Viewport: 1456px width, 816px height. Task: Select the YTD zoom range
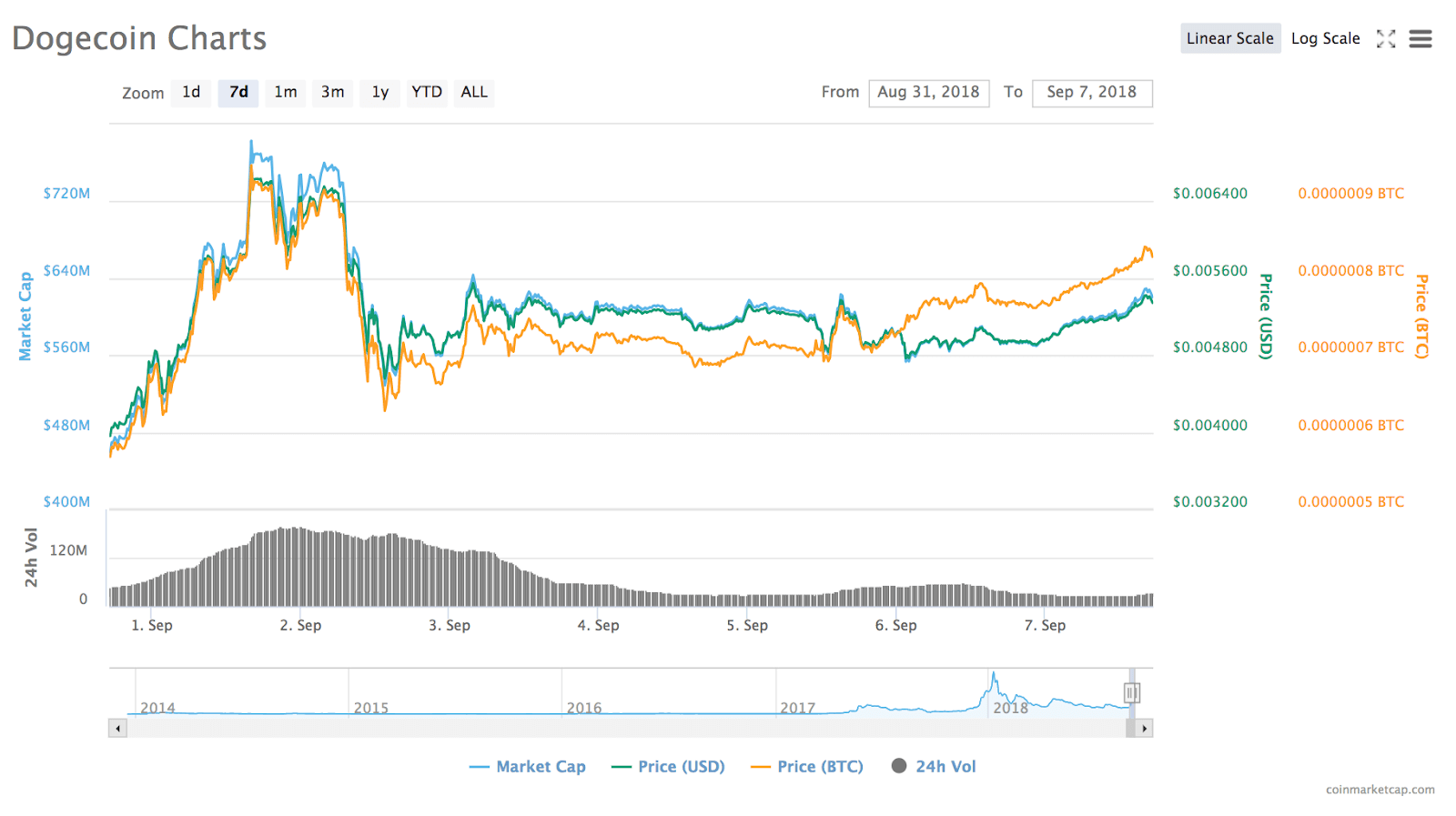pyautogui.click(x=427, y=93)
